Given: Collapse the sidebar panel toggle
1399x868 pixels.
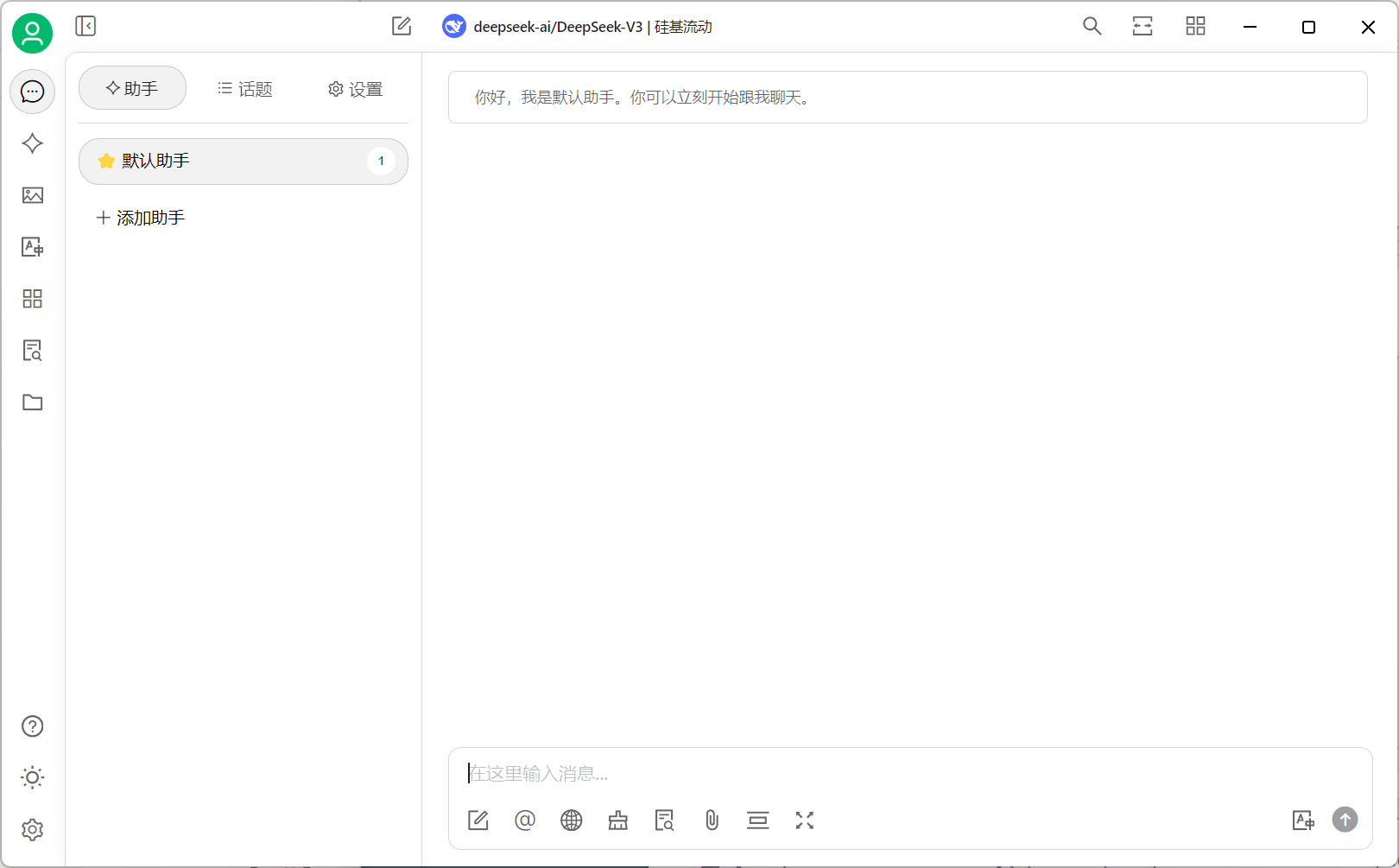Looking at the screenshot, I should (85, 26).
